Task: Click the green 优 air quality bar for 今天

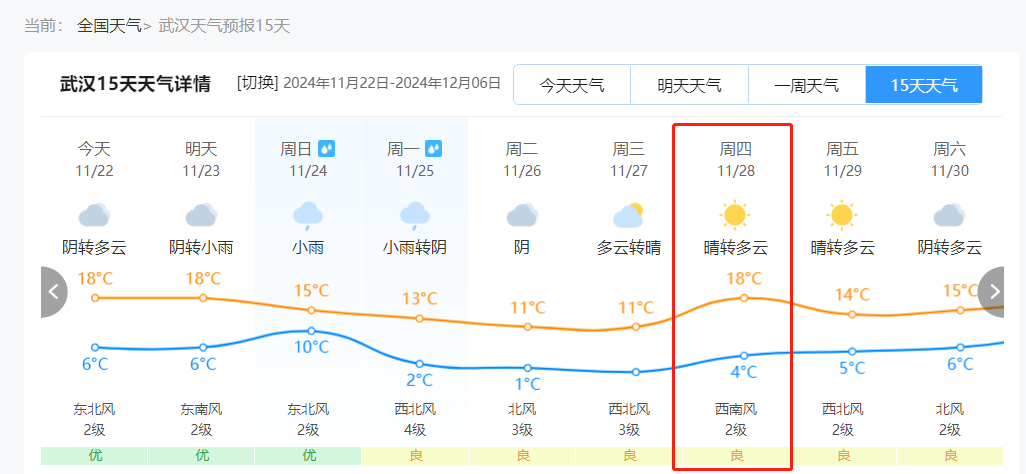Action: (x=94, y=456)
